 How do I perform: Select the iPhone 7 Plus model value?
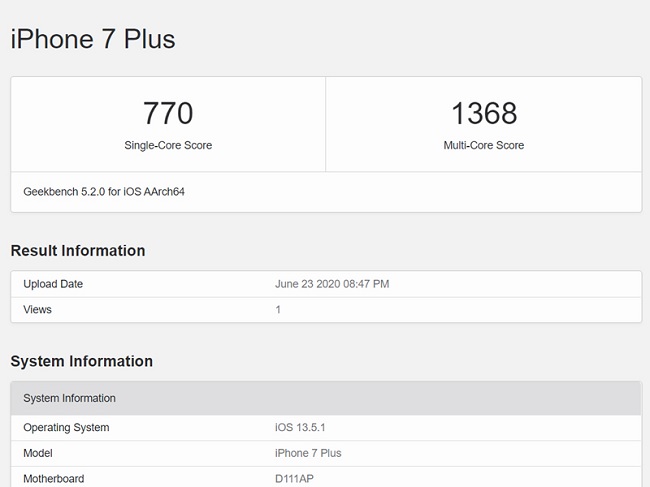(308, 453)
